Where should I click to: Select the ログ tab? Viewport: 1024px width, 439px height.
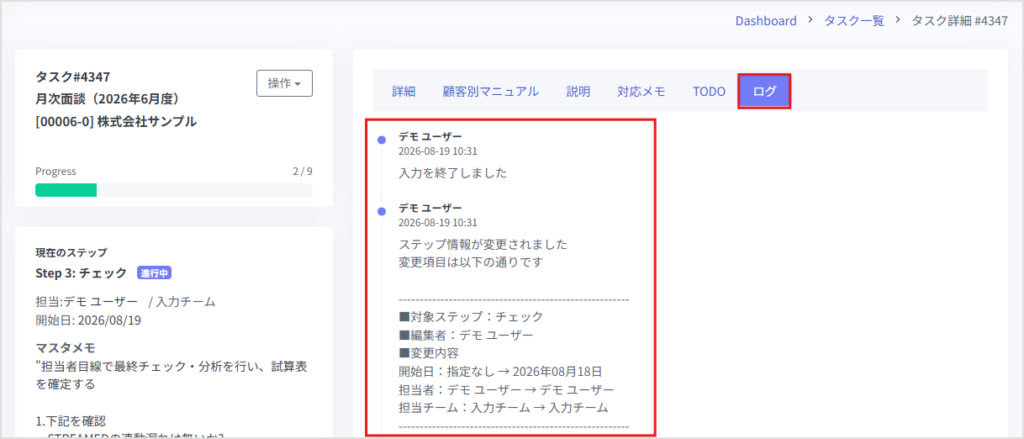765,91
